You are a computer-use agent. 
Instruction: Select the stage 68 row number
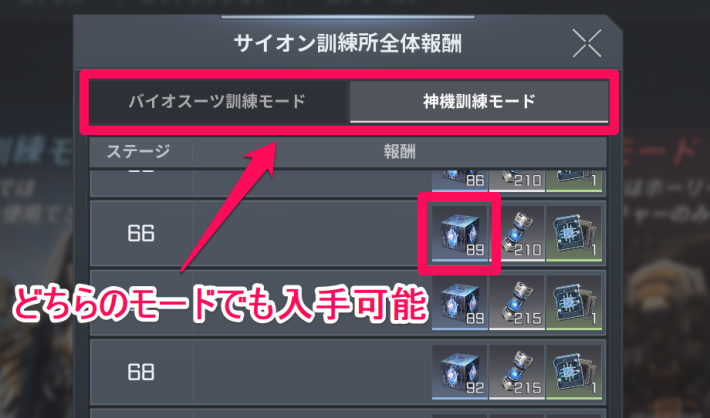[141, 372]
